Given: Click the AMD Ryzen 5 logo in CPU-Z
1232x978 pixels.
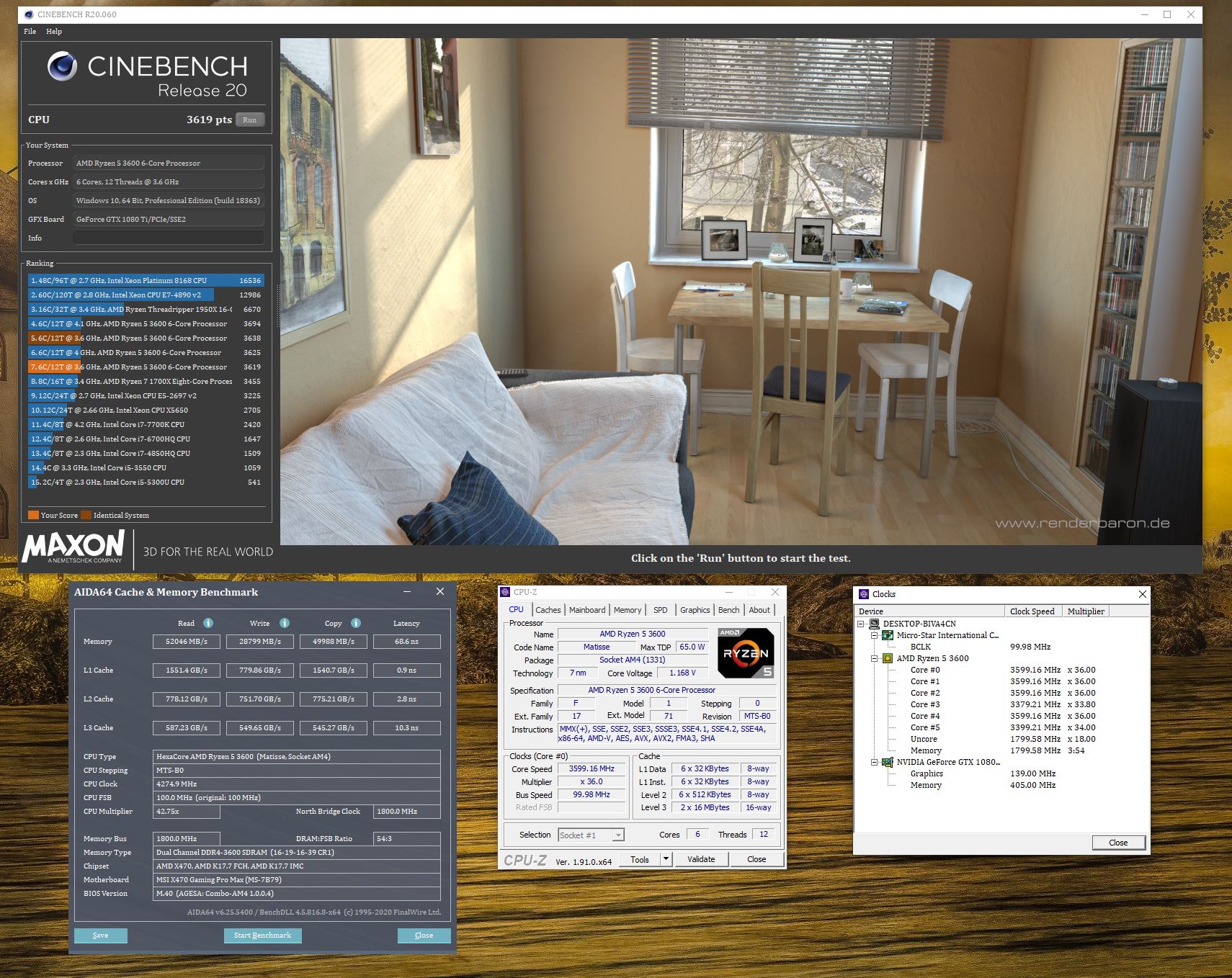Looking at the screenshot, I should (746, 653).
